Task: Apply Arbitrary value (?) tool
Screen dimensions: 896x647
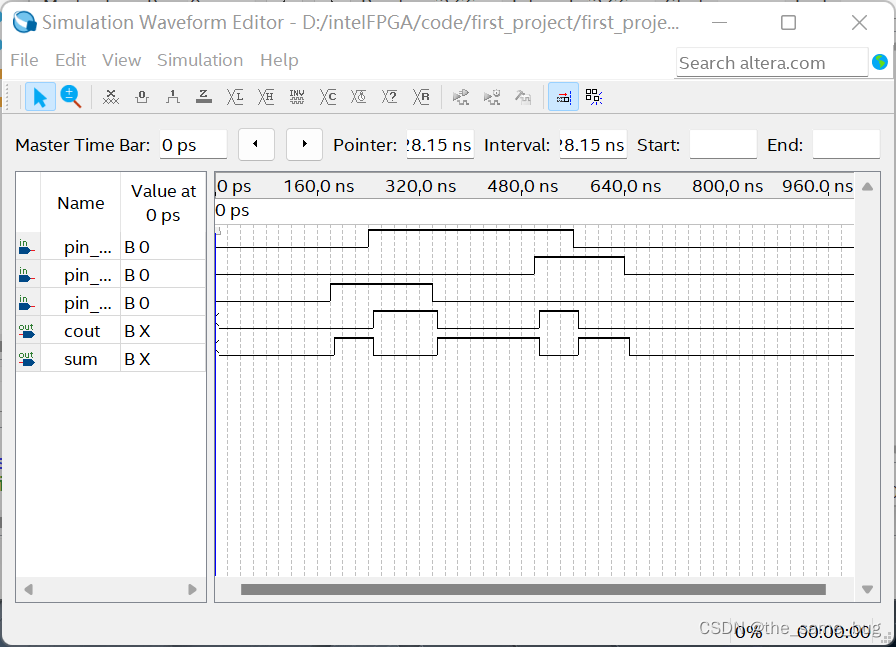Action: tap(390, 97)
